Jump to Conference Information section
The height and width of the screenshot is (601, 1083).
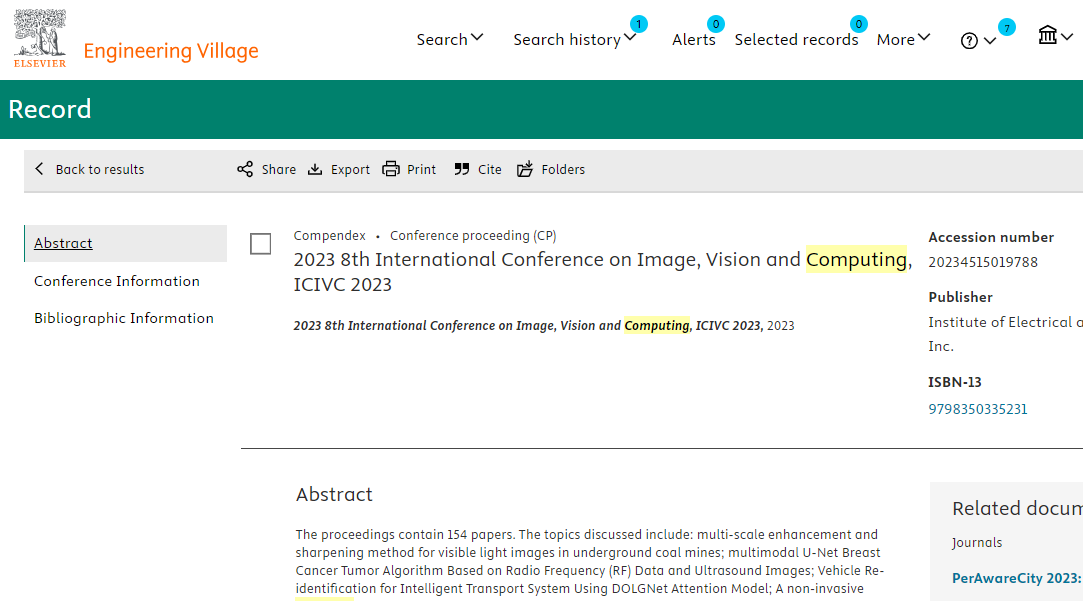tap(117, 281)
